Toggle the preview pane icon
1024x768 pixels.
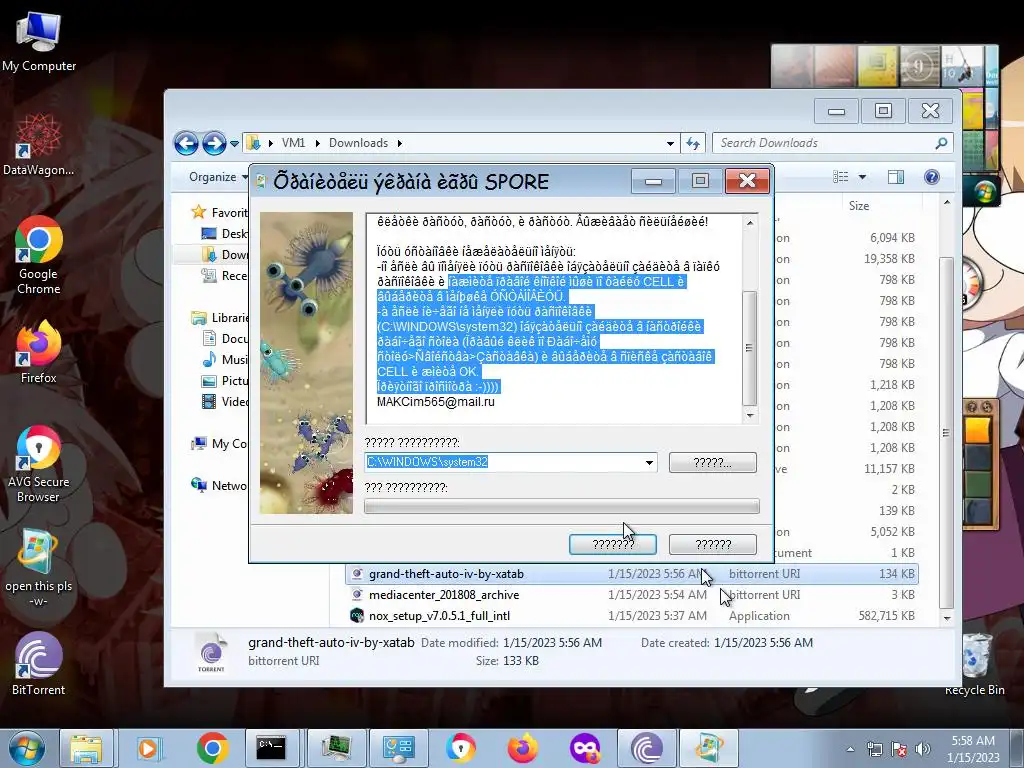(896, 177)
